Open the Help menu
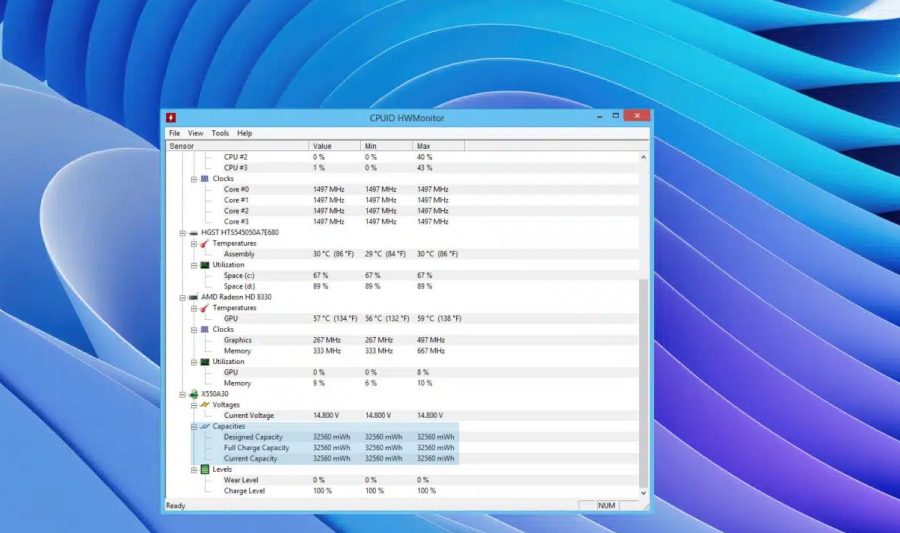This screenshot has width=900, height=533. pos(245,133)
